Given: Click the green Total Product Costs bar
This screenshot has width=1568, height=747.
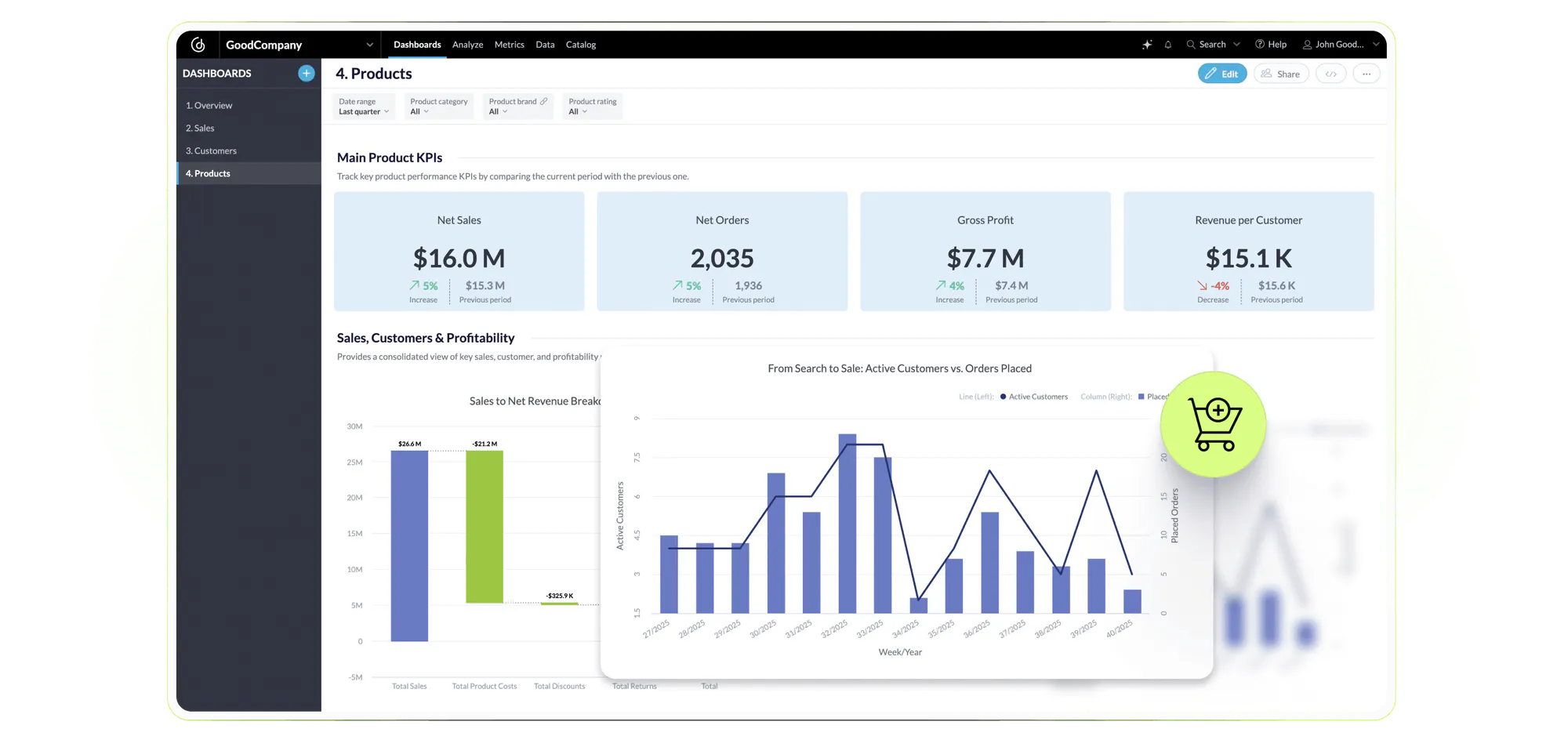Looking at the screenshot, I should click(485, 527).
